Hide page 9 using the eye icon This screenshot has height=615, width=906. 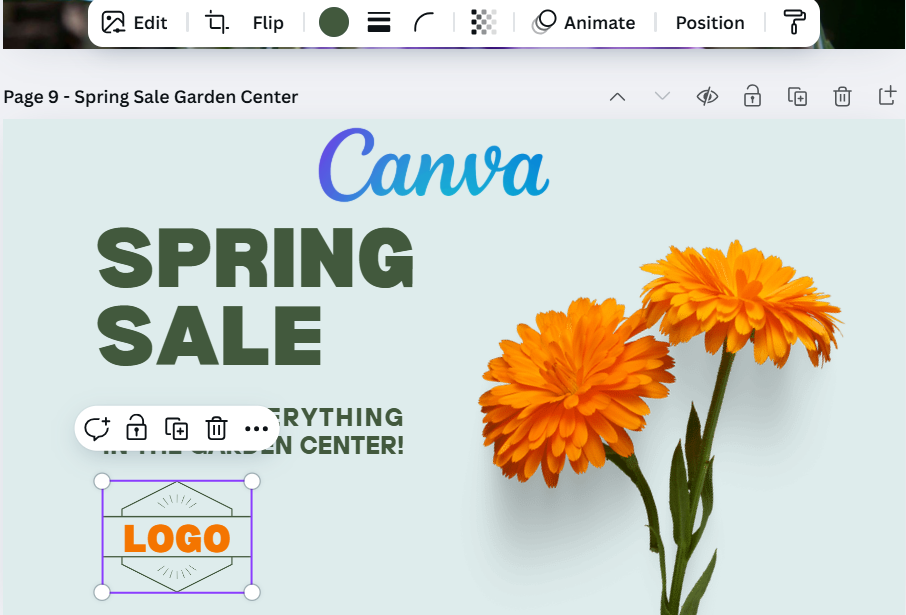pos(707,96)
